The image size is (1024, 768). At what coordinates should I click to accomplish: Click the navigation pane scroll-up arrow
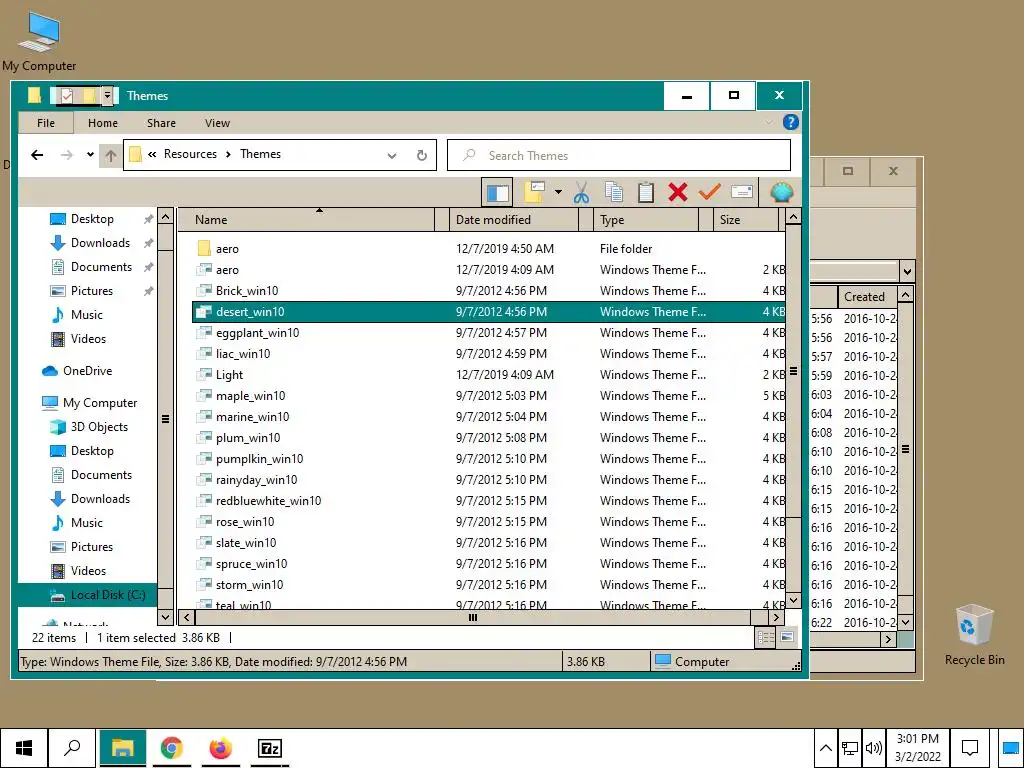pos(165,217)
